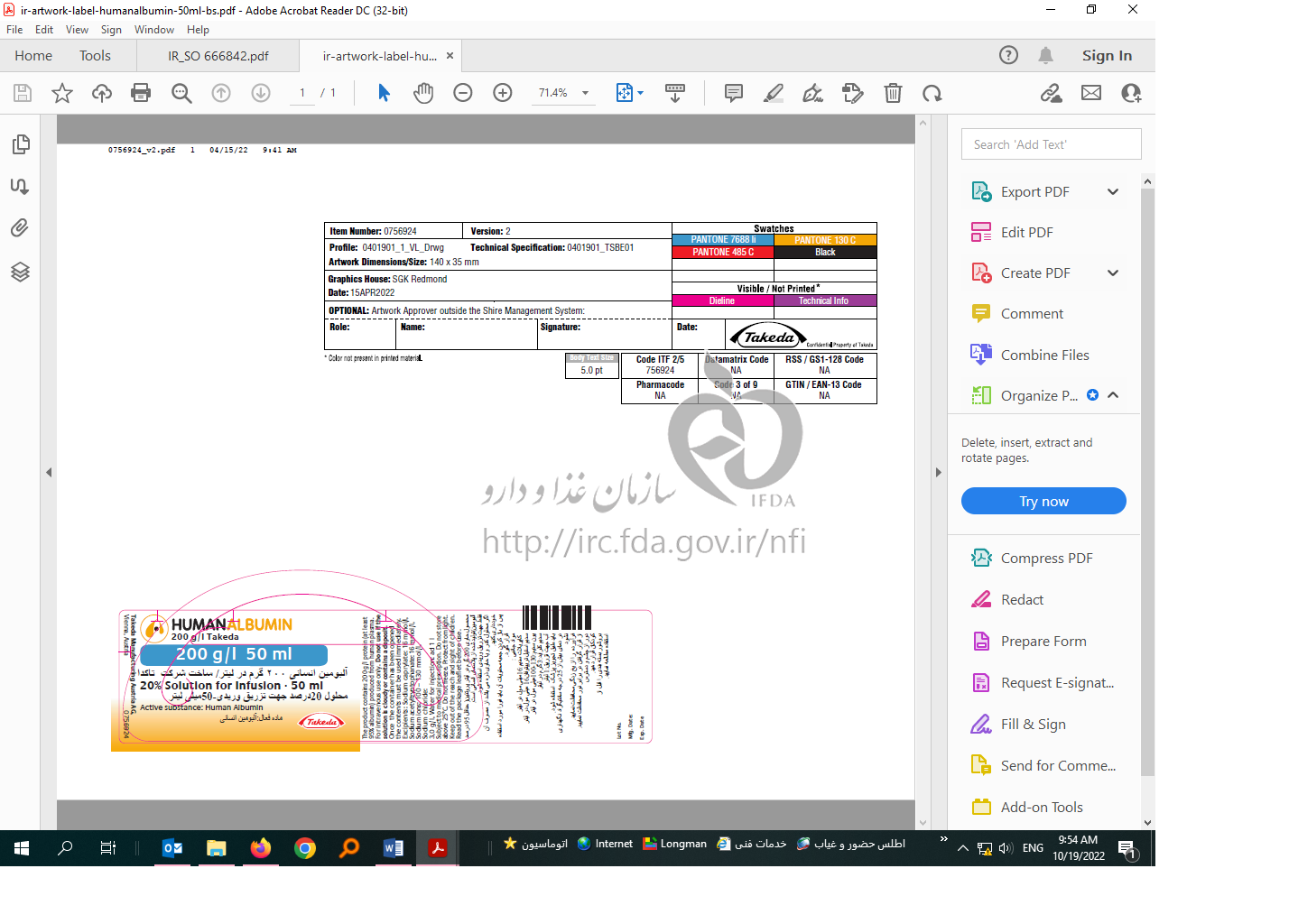Go to previous page arrow
Image resolution: width=1289 pixels, height=924 pixels.
[221, 93]
